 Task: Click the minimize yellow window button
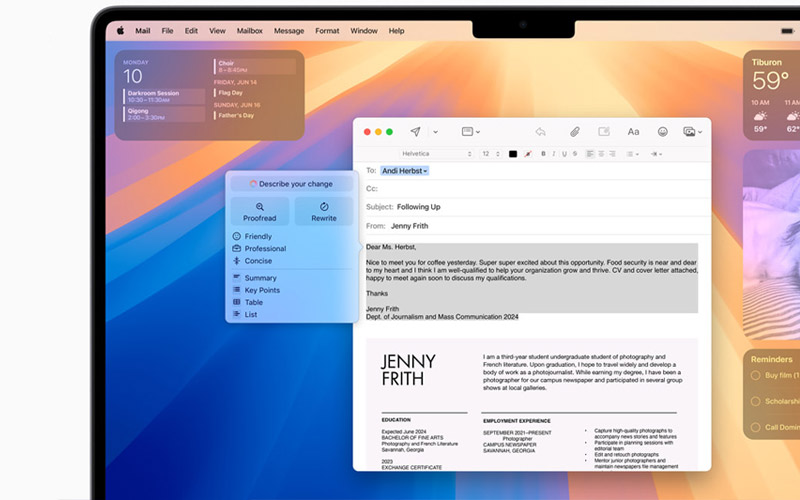378,132
